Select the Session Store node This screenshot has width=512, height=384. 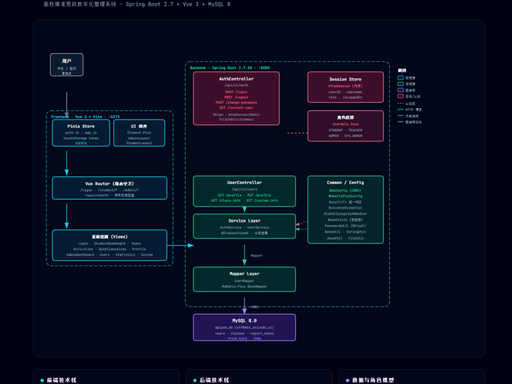(x=345, y=87)
